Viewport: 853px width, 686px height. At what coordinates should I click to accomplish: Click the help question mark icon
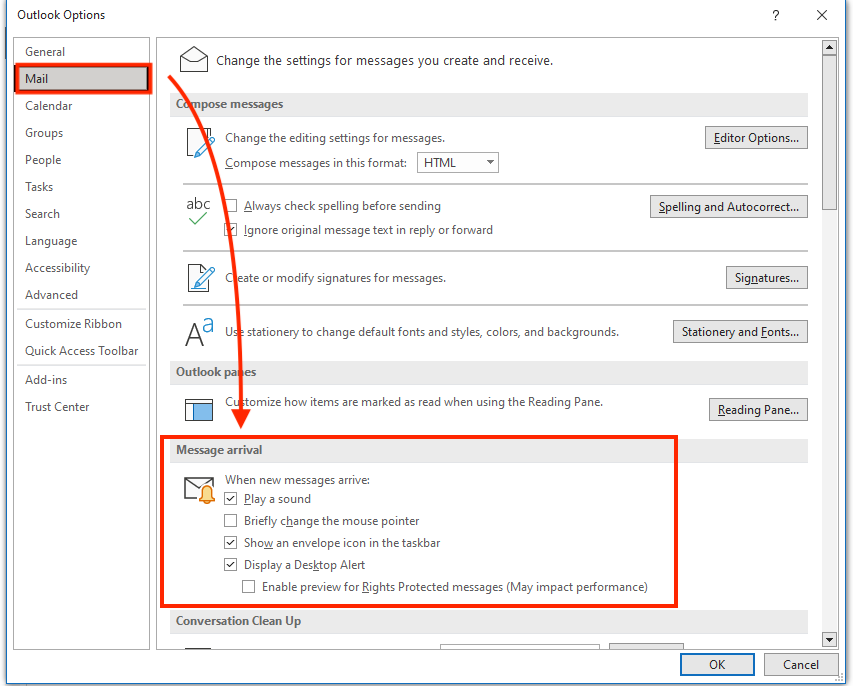tap(775, 15)
